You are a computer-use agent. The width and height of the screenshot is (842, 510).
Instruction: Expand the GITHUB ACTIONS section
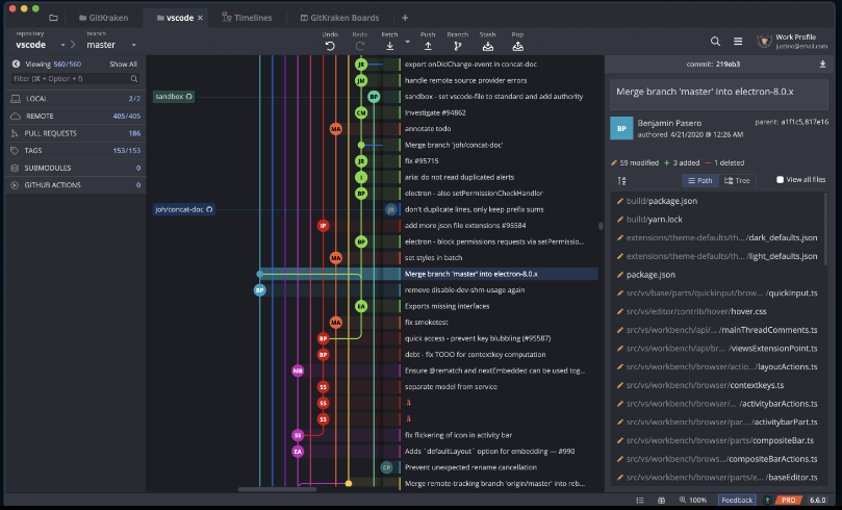pos(75,185)
